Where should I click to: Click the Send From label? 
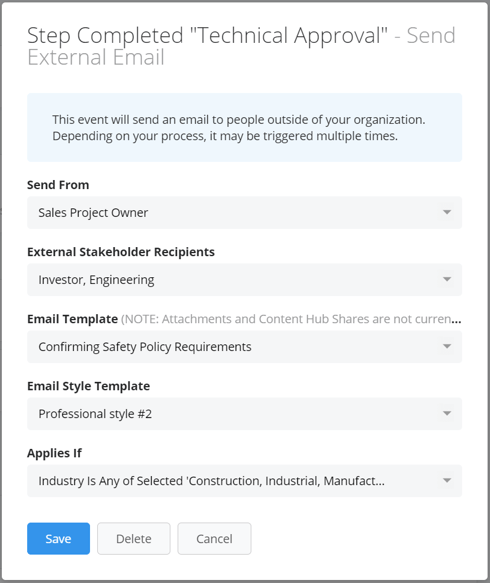coord(58,185)
